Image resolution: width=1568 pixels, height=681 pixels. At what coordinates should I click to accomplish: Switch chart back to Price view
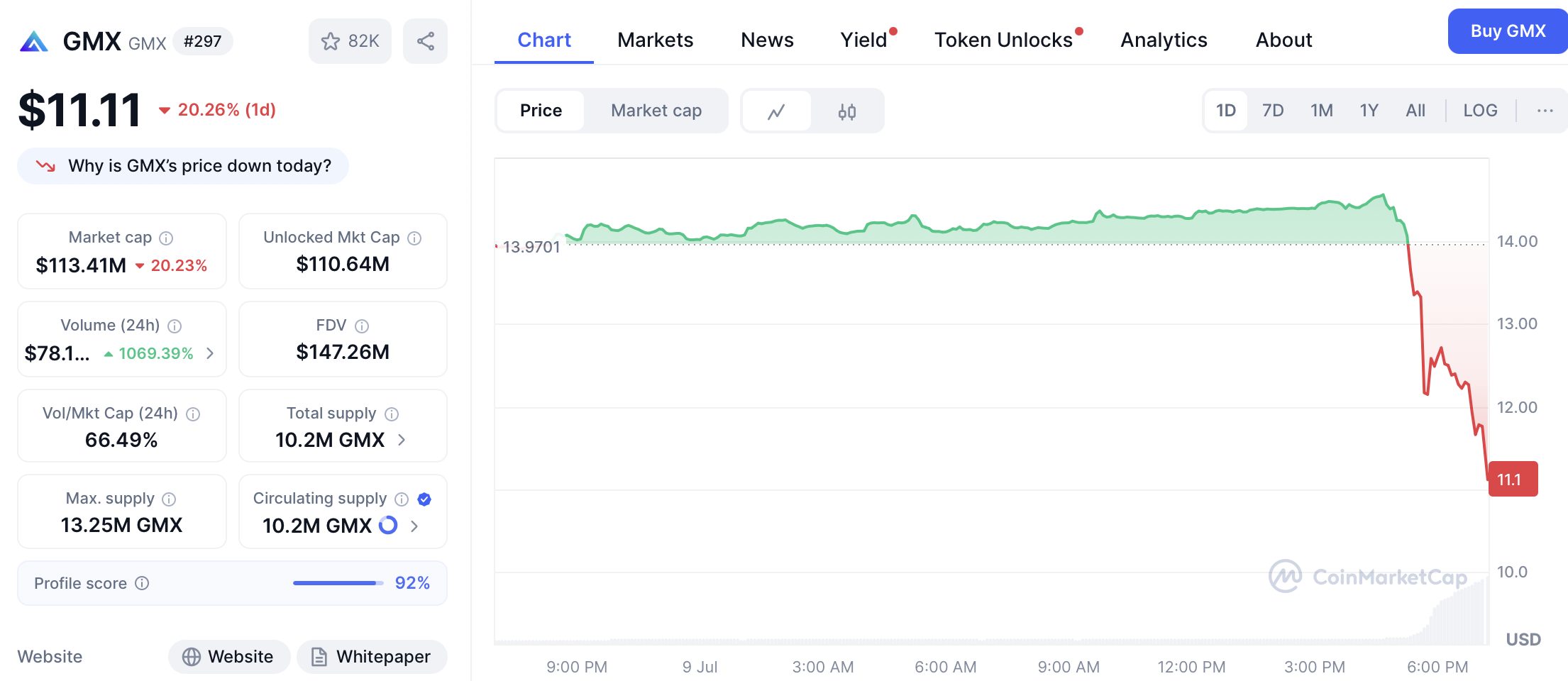pos(541,111)
